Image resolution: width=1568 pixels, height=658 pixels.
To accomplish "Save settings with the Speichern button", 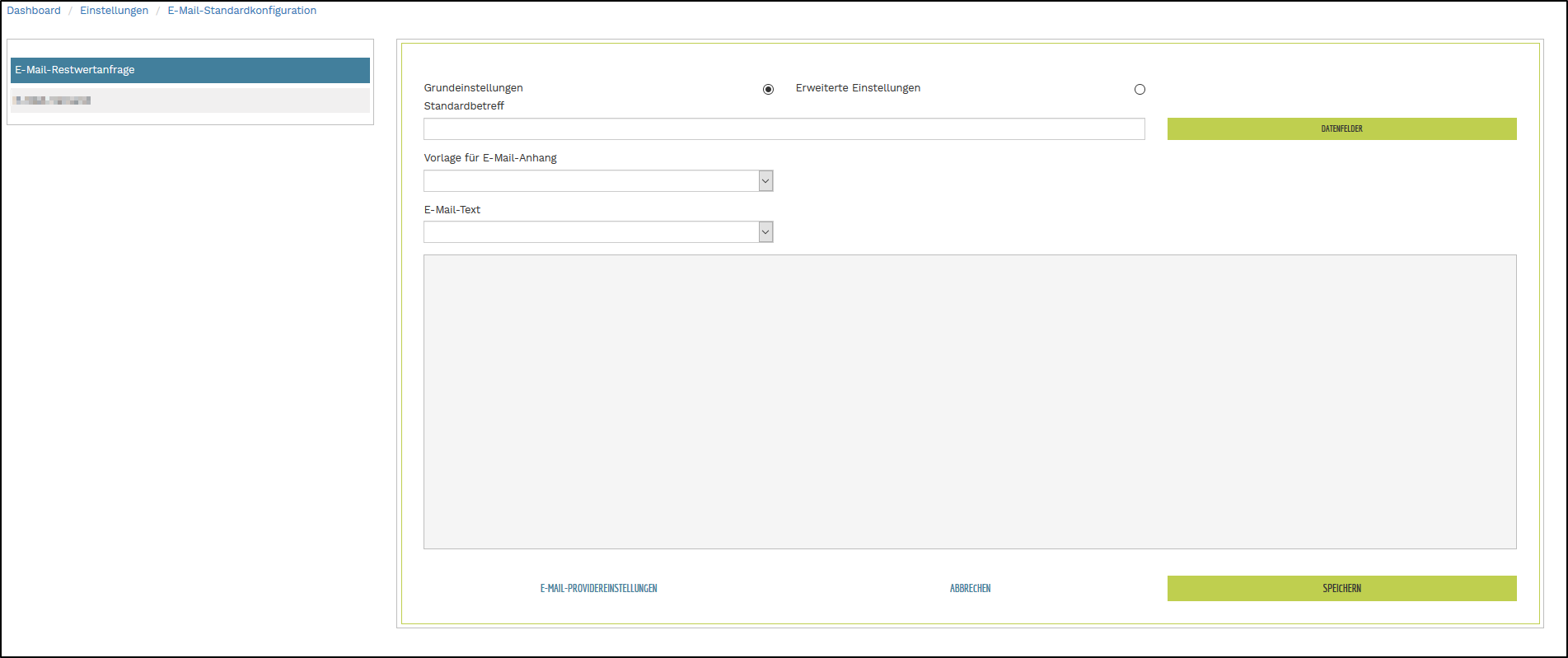I will tap(1341, 589).
